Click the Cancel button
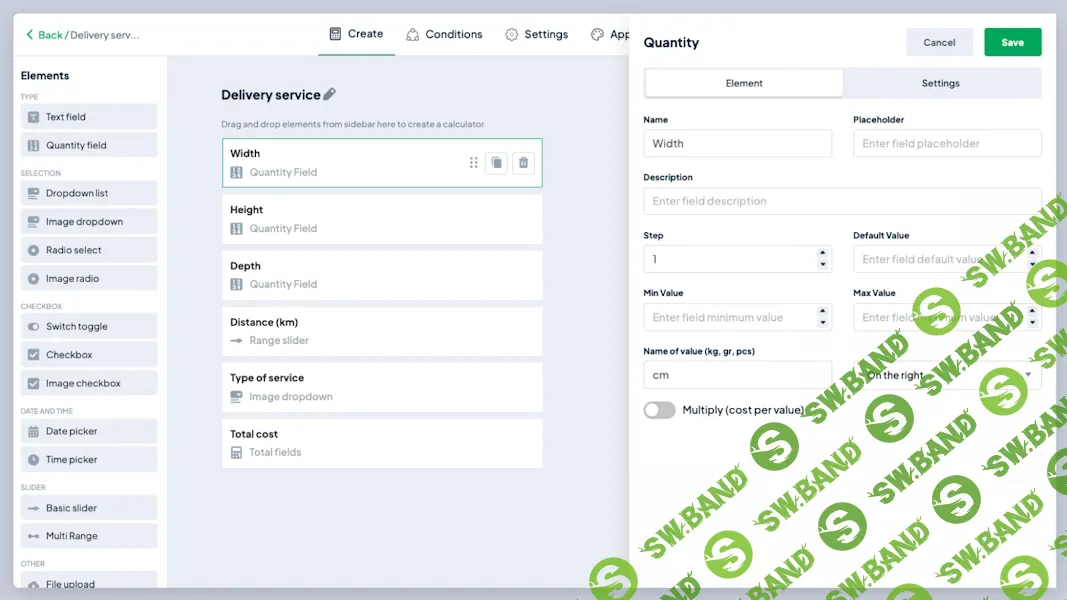1067x600 pixels. [x=939, y=42]
